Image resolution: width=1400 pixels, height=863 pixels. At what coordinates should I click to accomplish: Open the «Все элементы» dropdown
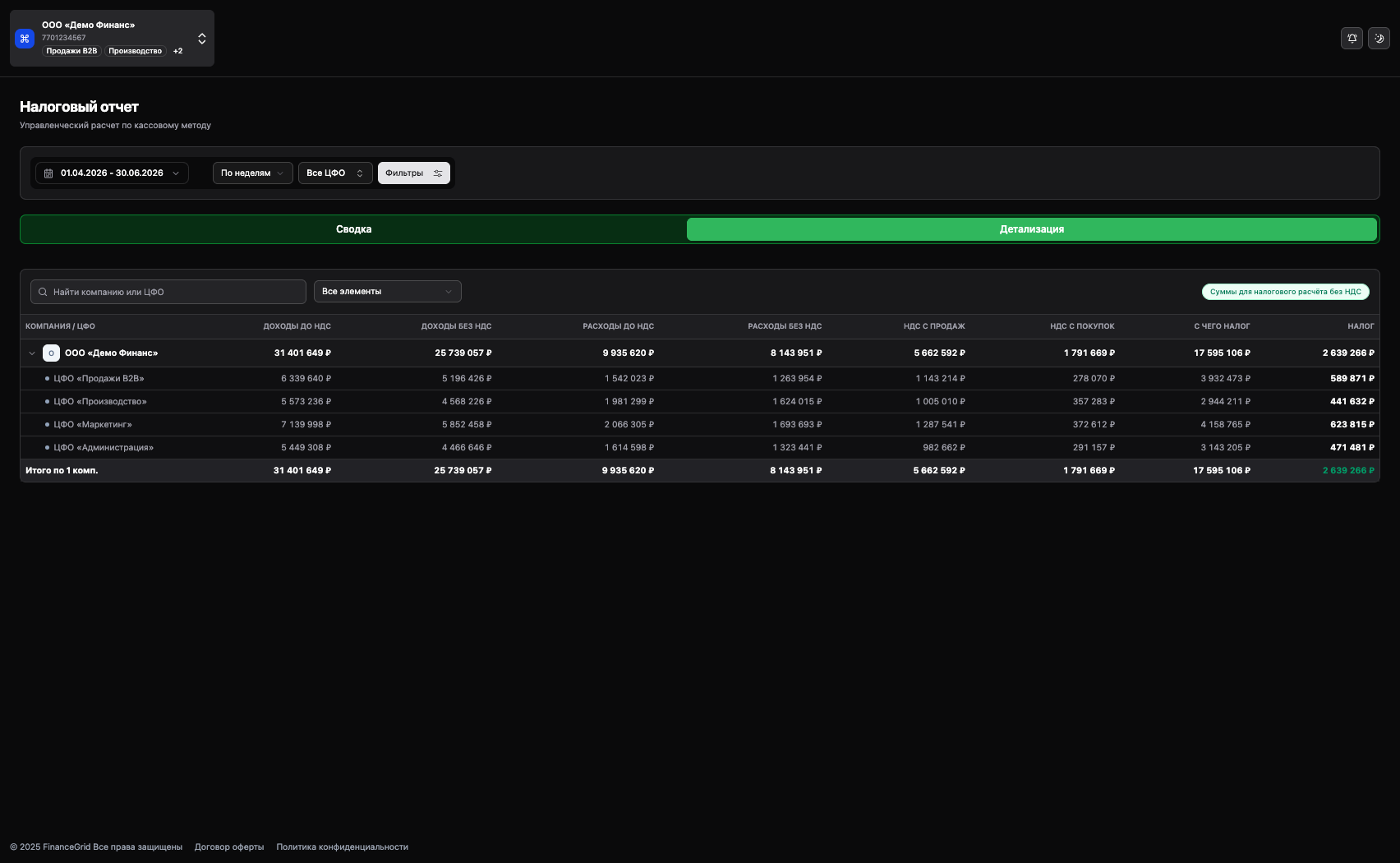pos(388,292)
